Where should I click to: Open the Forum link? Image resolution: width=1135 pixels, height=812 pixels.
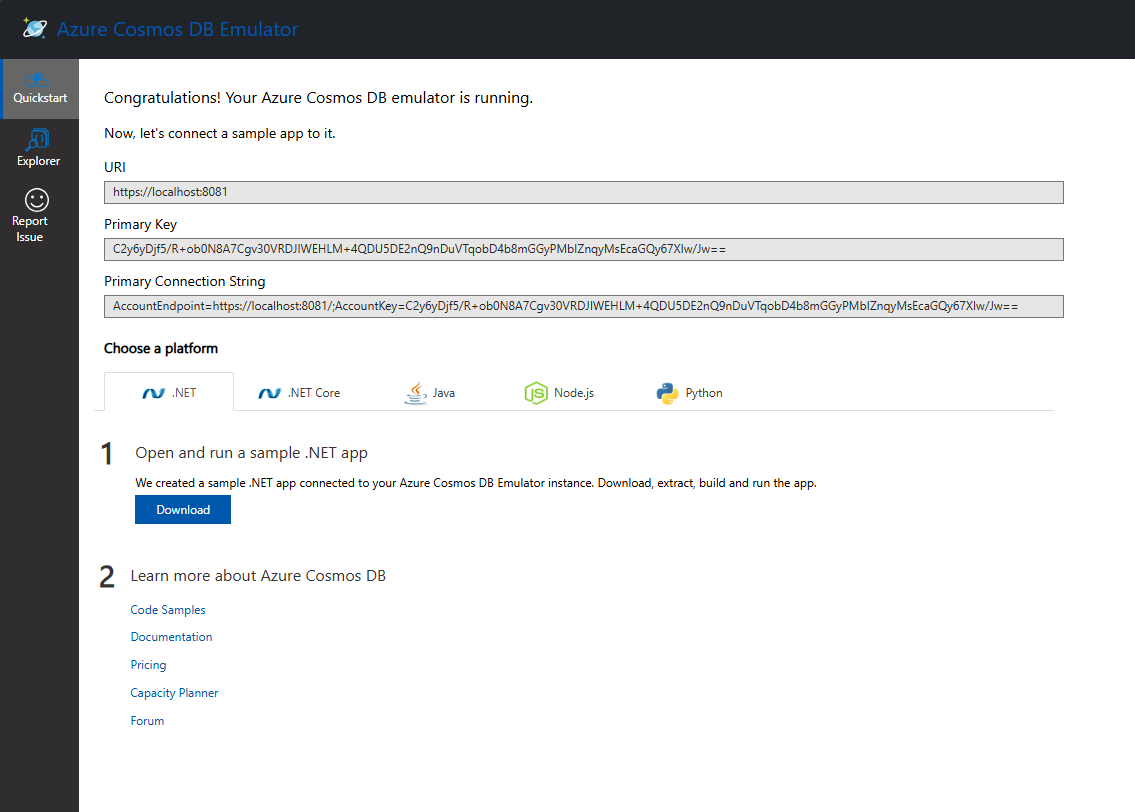point(147,721)
